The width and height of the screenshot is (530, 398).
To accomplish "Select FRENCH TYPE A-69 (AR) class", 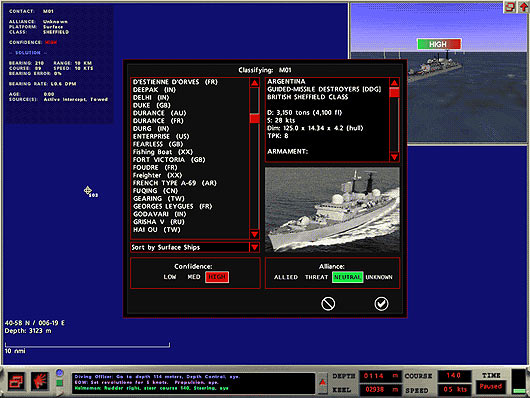I will click(174, 183).
